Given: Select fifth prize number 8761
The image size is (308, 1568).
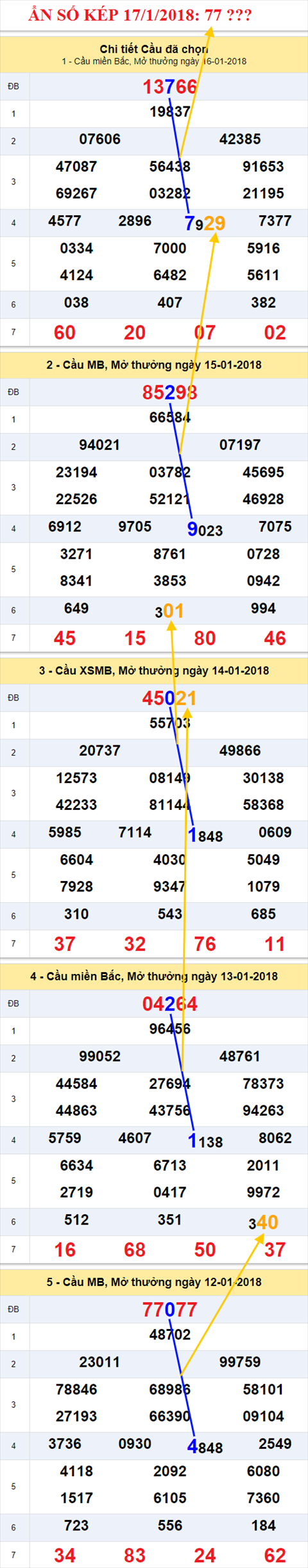Looking at the screenshot, I should (169, 554).
